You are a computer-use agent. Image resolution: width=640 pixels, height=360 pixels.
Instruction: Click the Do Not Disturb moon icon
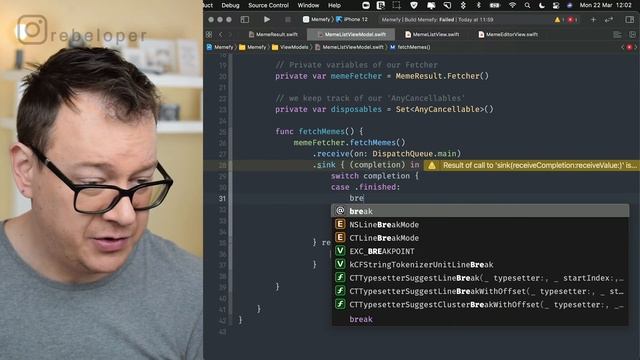point(542,5)
